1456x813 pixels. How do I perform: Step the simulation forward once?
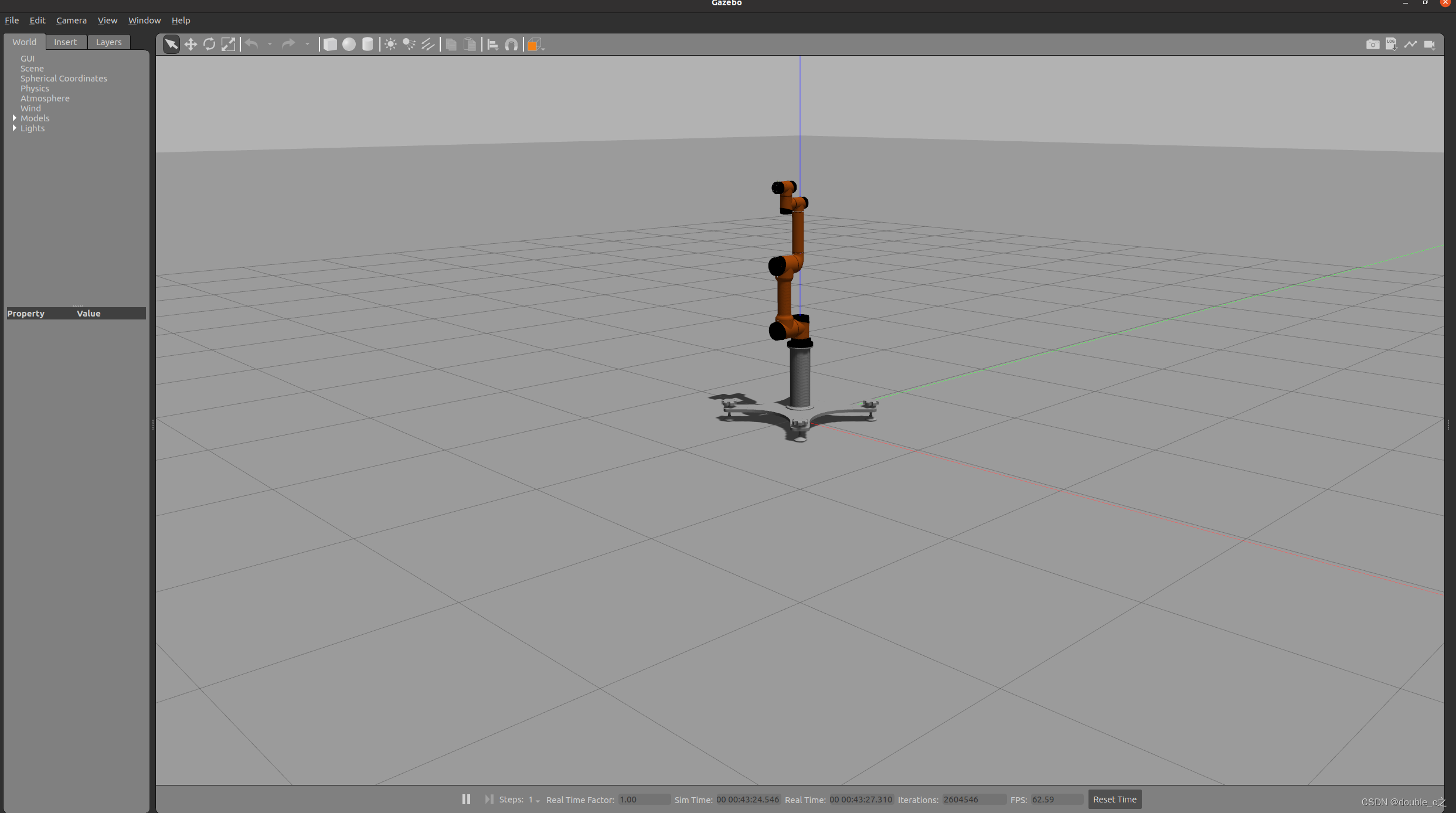pos(489,799)
